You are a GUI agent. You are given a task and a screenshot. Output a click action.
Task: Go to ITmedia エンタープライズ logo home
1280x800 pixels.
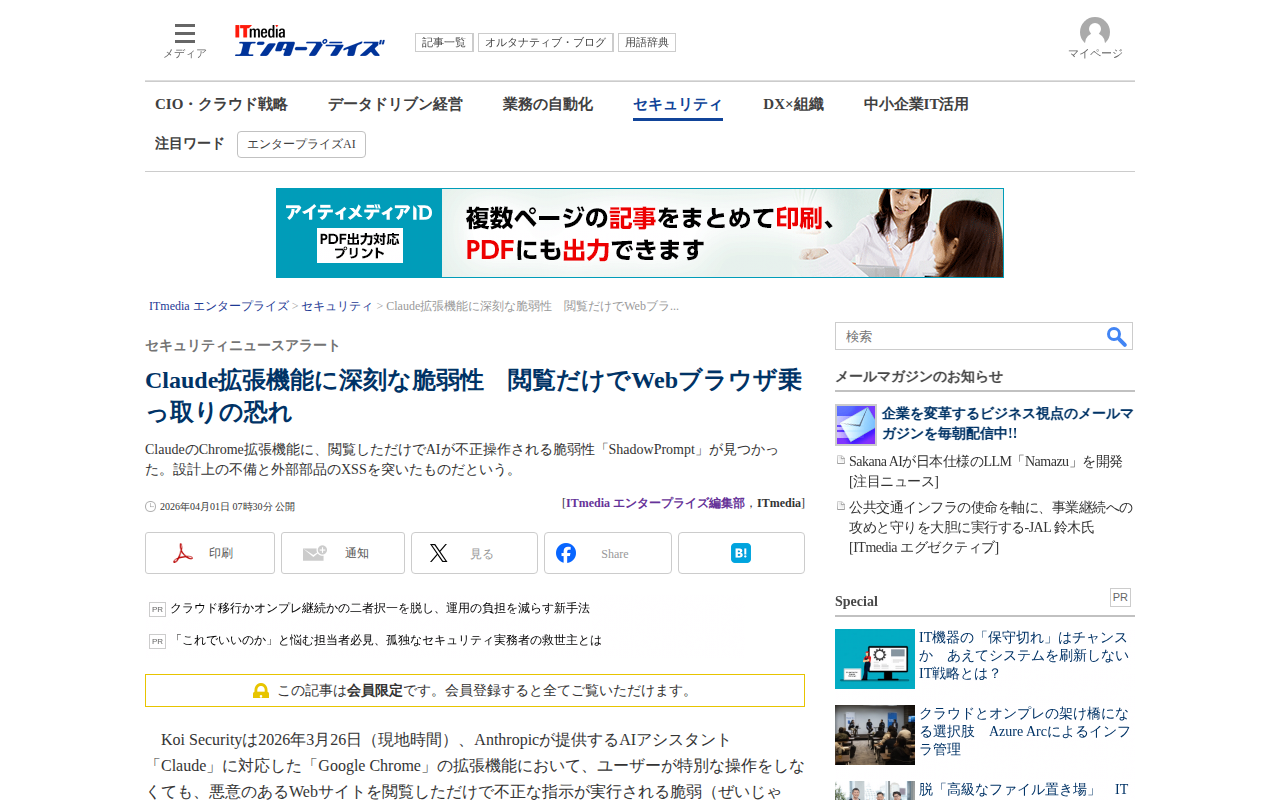(310, 41)
